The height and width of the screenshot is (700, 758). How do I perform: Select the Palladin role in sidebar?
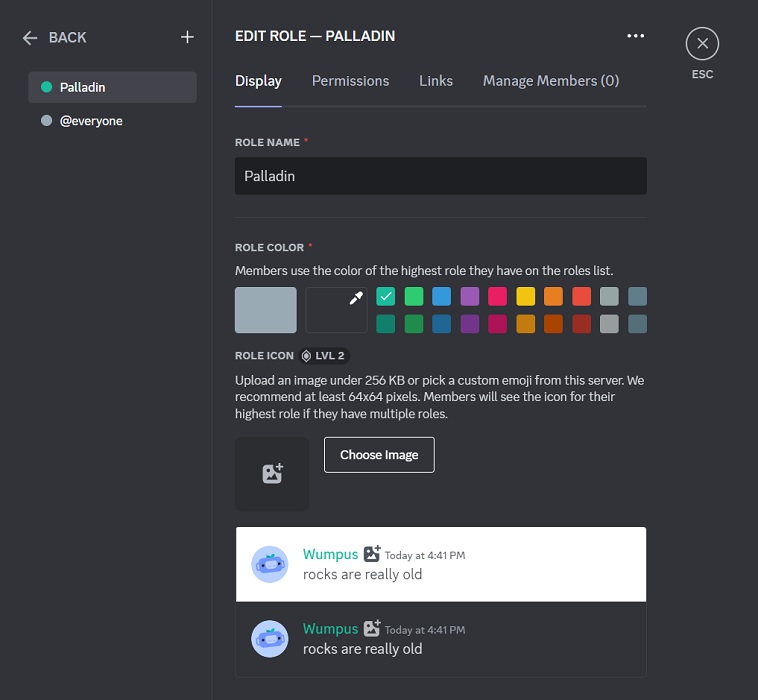(x=112, y=87)
